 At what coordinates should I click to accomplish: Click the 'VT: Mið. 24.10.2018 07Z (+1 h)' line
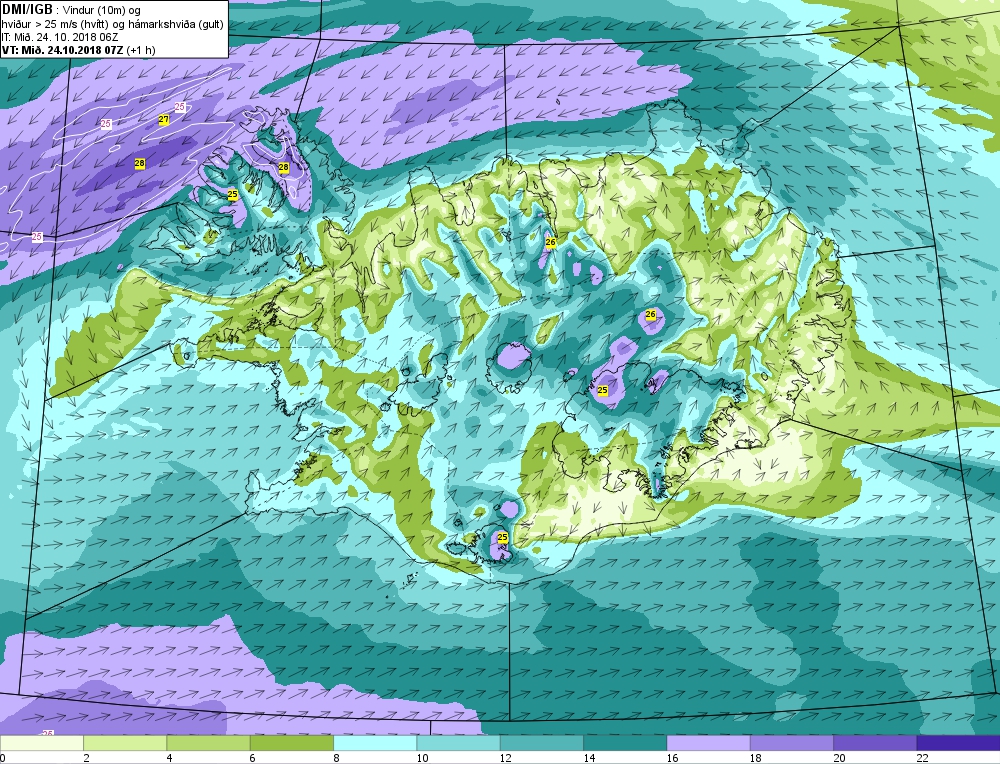[x=78, y=50]
